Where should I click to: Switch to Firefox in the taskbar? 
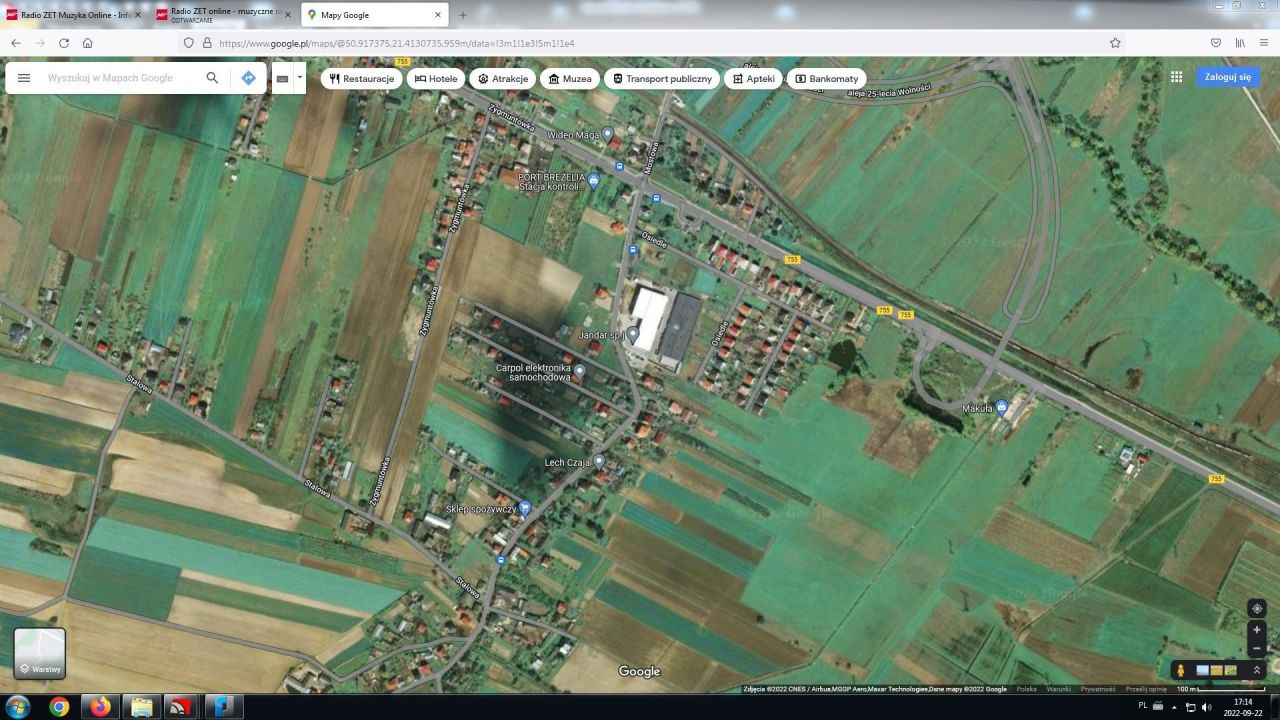(100, 707)
